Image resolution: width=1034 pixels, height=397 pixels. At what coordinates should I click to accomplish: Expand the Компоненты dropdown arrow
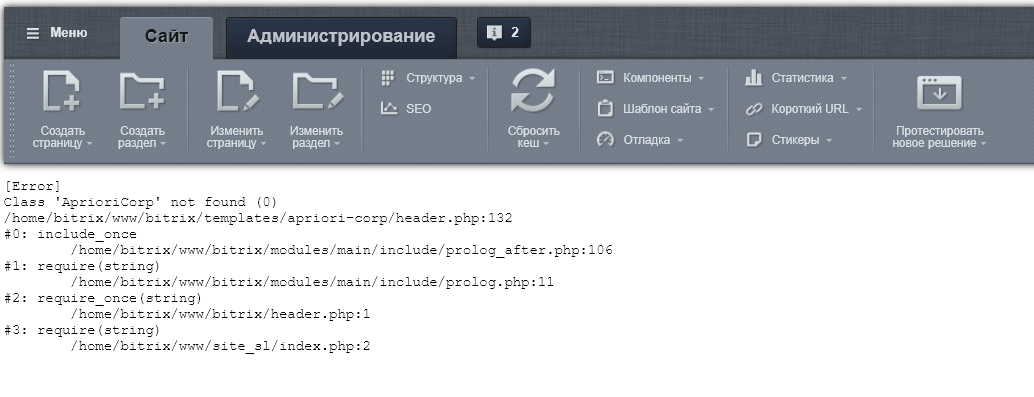700,78
